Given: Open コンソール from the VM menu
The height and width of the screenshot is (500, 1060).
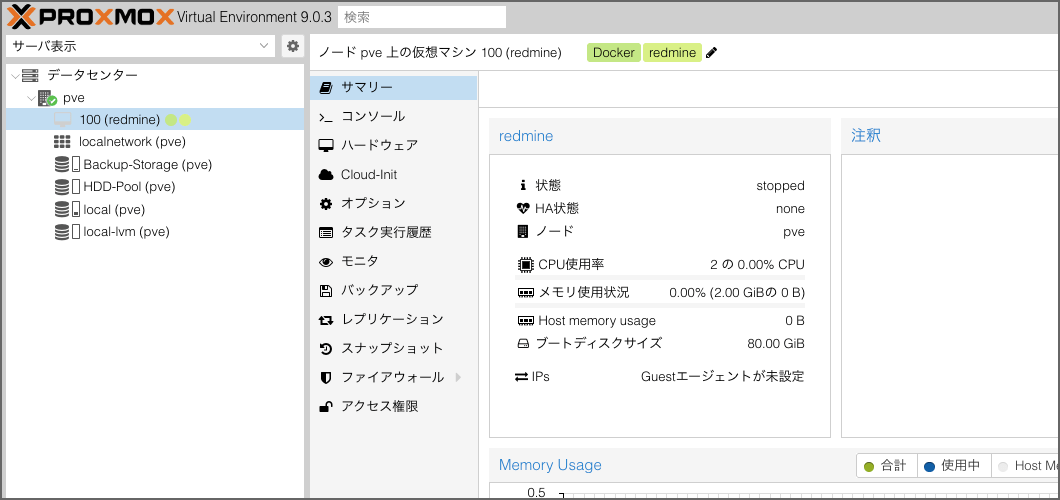Looking at the screenshot, I should point(372,117).
